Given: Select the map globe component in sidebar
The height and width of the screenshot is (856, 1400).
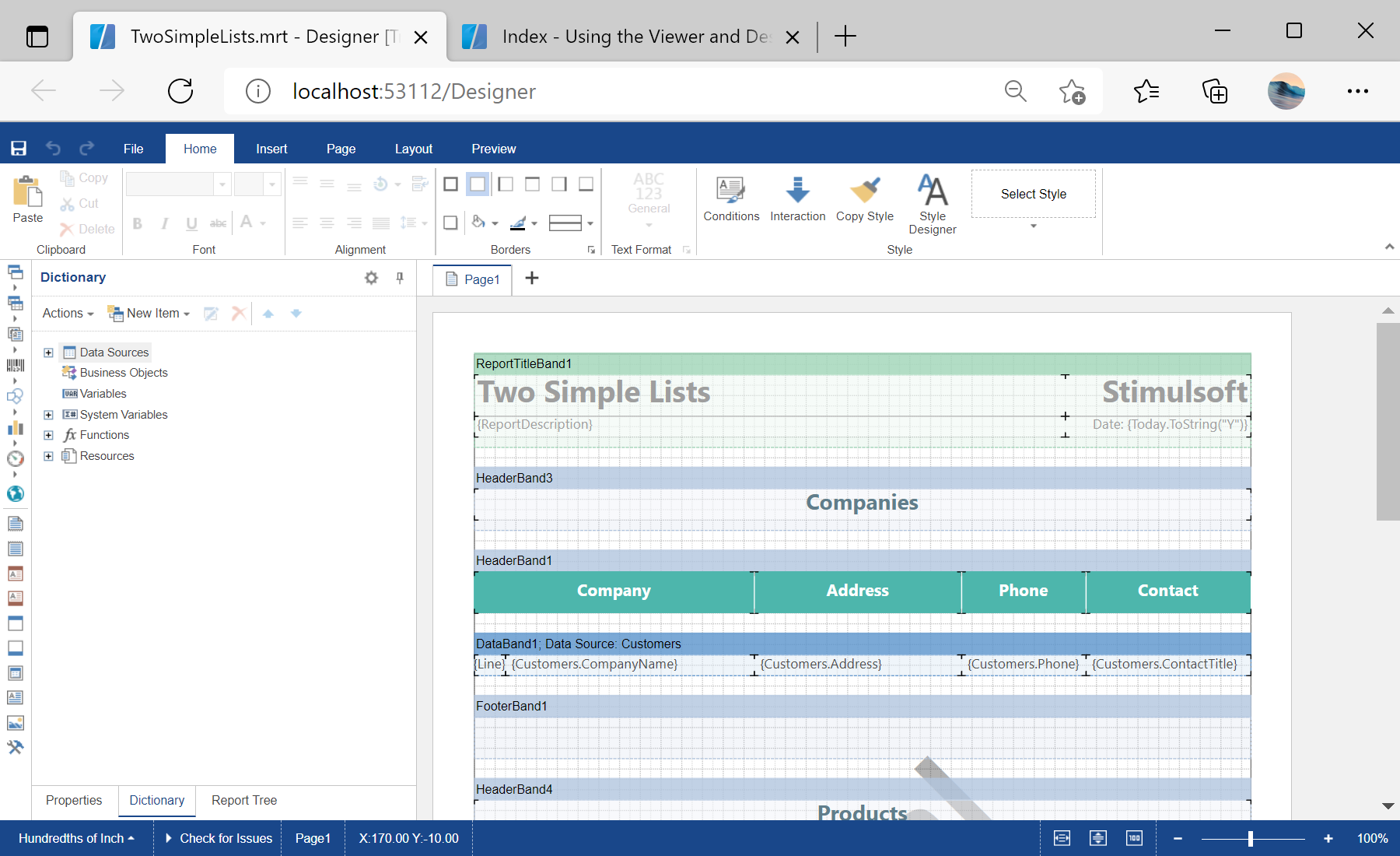Looking at the screenshot, I should point(15,493).
